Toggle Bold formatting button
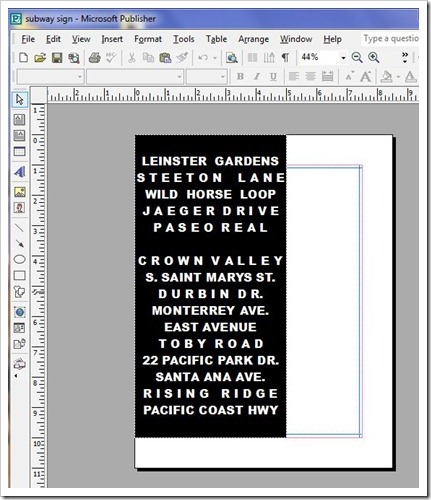Viewport: 431px width, 500px height. pos(240,77)
